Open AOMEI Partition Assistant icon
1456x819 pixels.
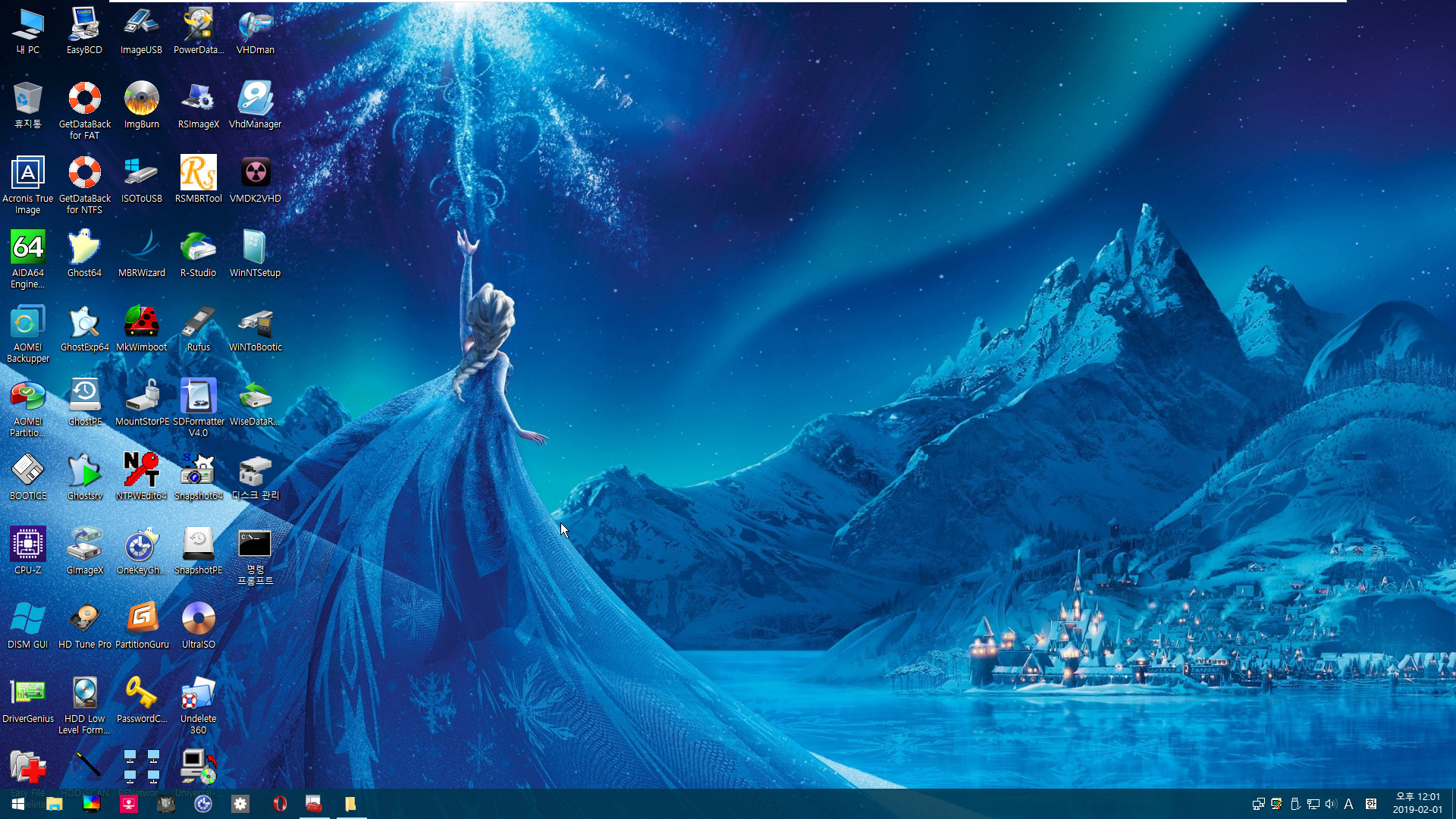point(28,408)
